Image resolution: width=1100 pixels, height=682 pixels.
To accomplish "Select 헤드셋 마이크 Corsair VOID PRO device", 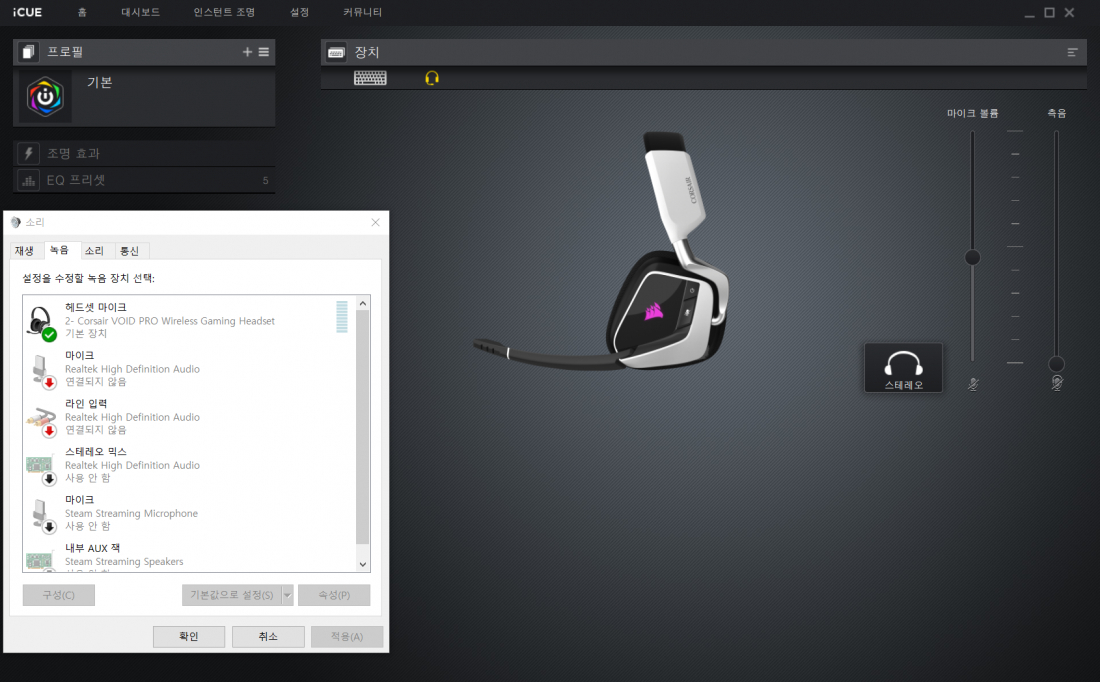I will point(189,320).
